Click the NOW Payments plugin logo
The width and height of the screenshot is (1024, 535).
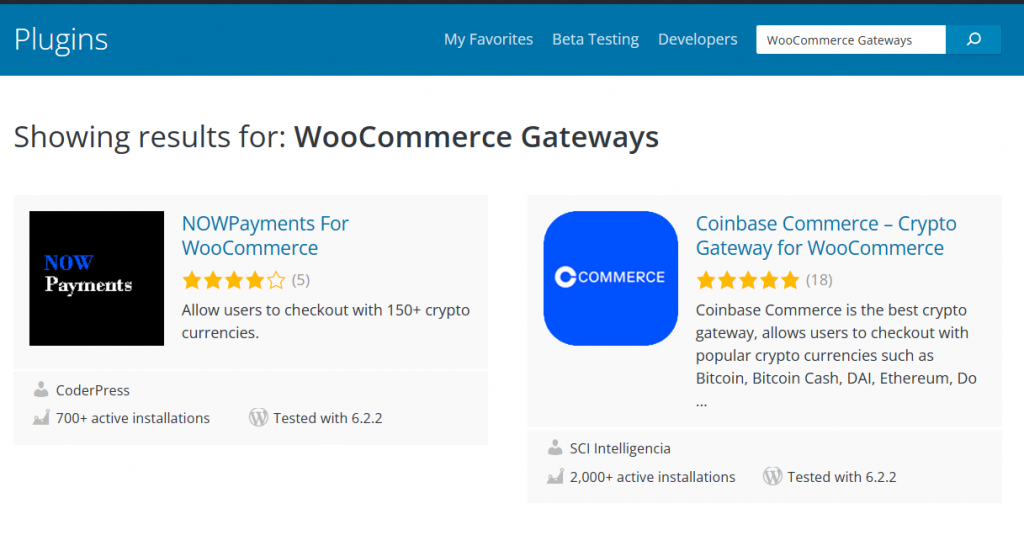point(97,278)
